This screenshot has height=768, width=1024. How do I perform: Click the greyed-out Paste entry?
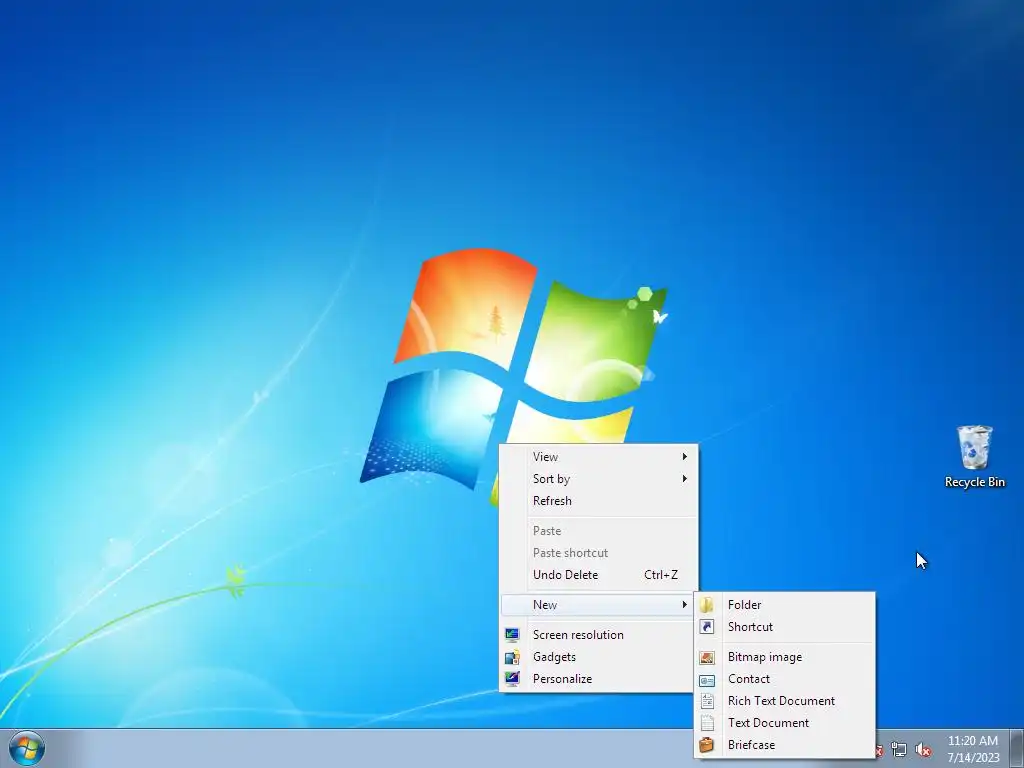pos(599,531)
